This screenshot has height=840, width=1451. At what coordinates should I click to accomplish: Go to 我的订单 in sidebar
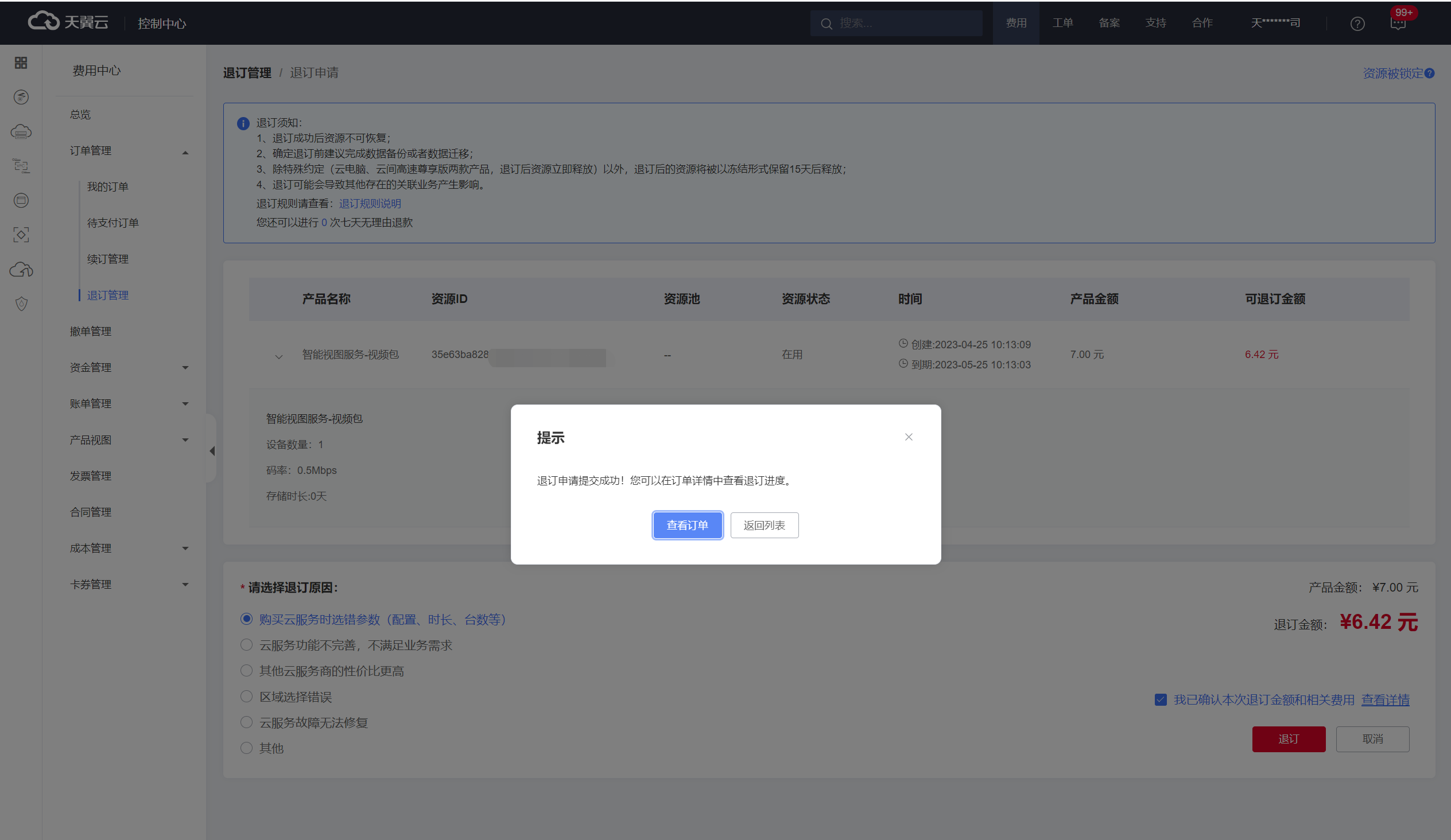point(108,187)
